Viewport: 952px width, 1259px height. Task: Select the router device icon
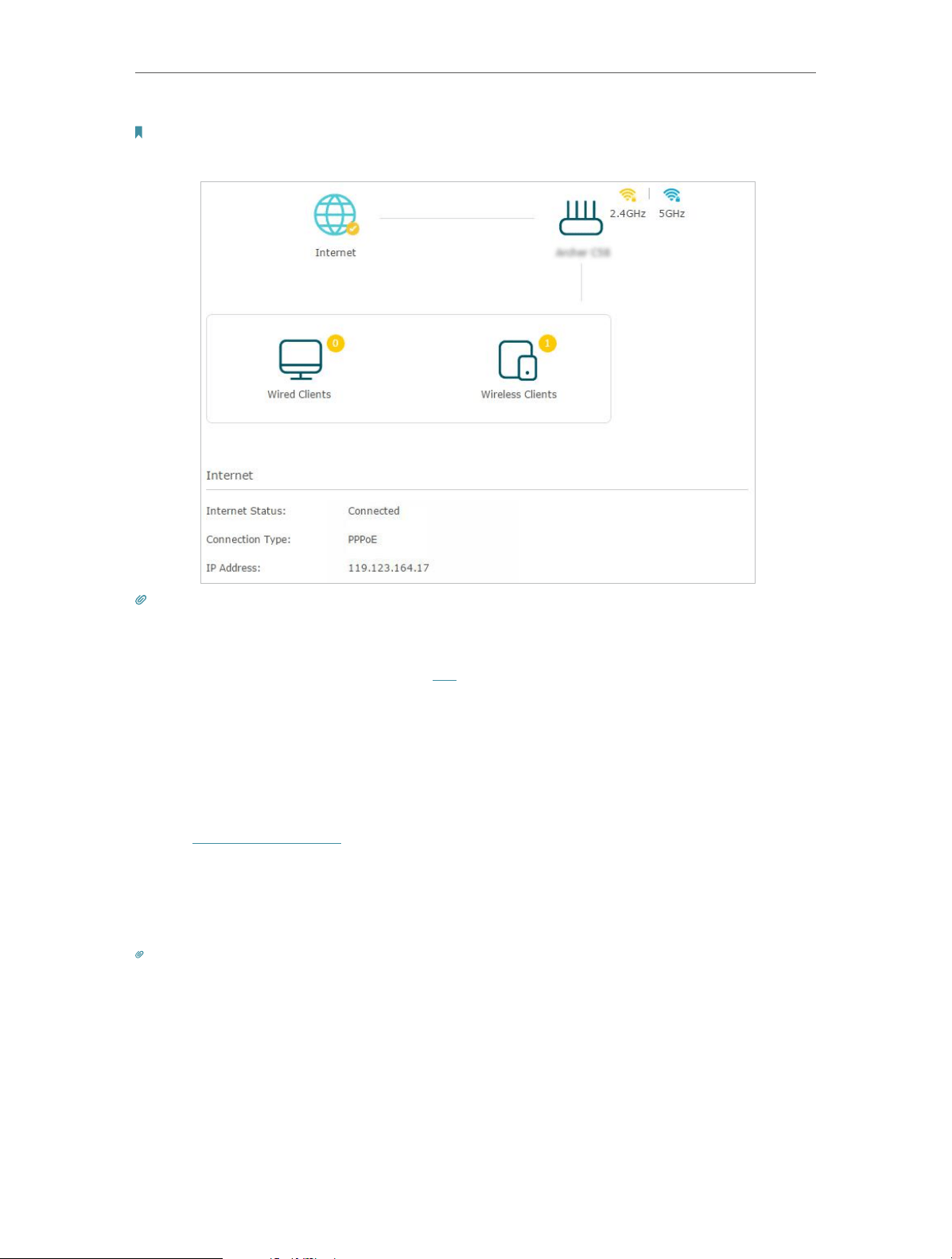pos(581,217)
